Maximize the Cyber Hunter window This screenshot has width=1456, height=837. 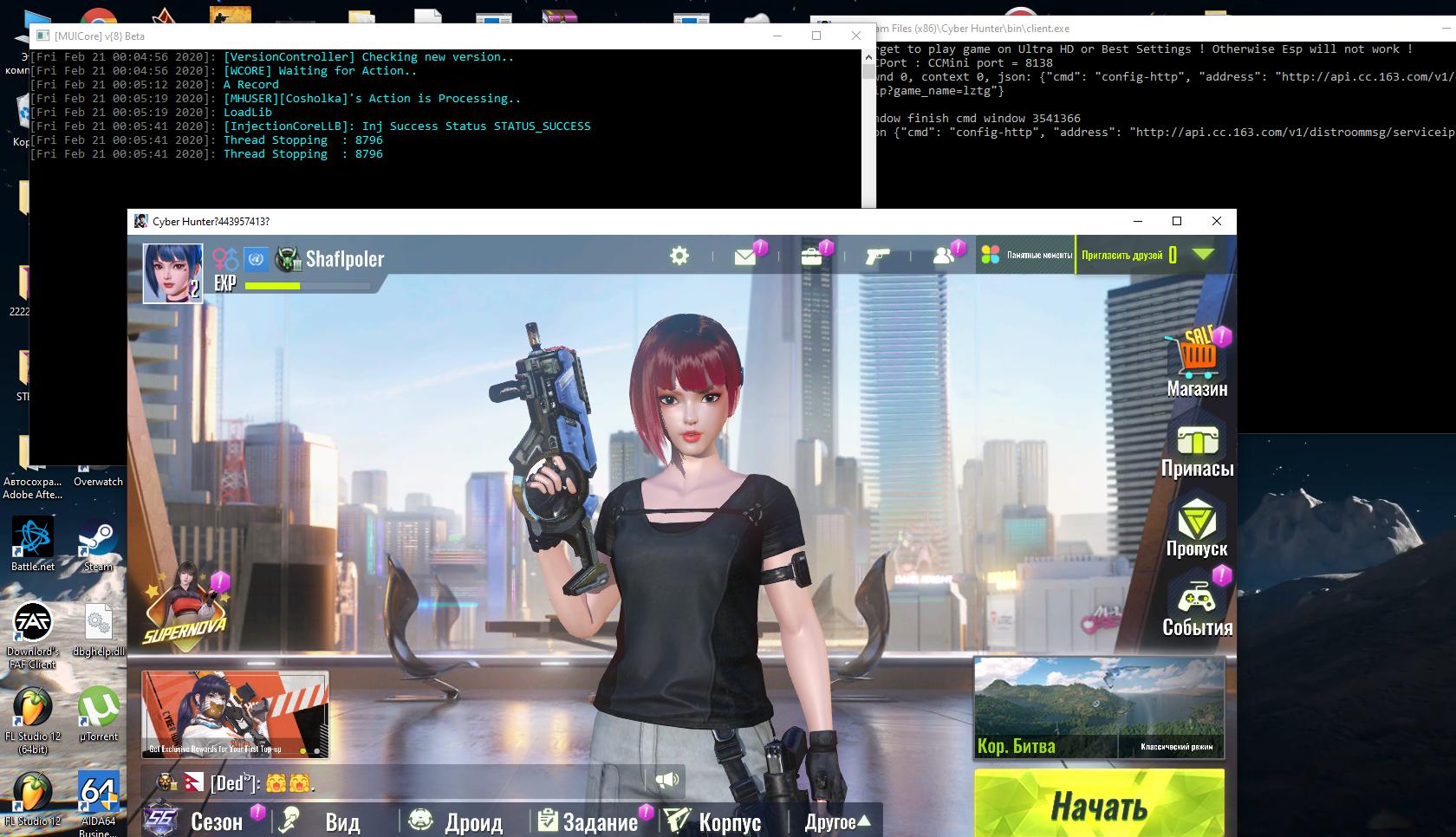click(x=1177, y=221)
